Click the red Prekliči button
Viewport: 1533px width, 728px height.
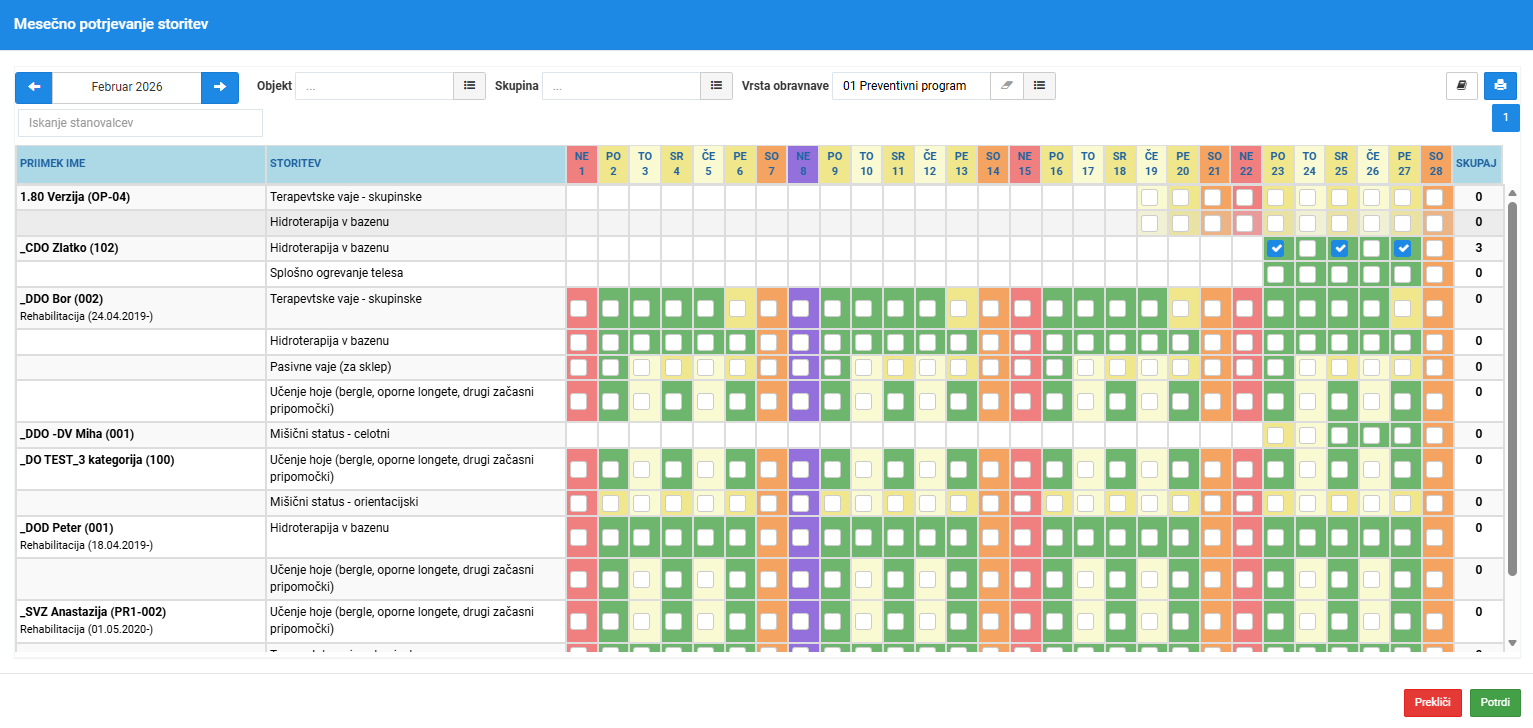[1433, 702]
